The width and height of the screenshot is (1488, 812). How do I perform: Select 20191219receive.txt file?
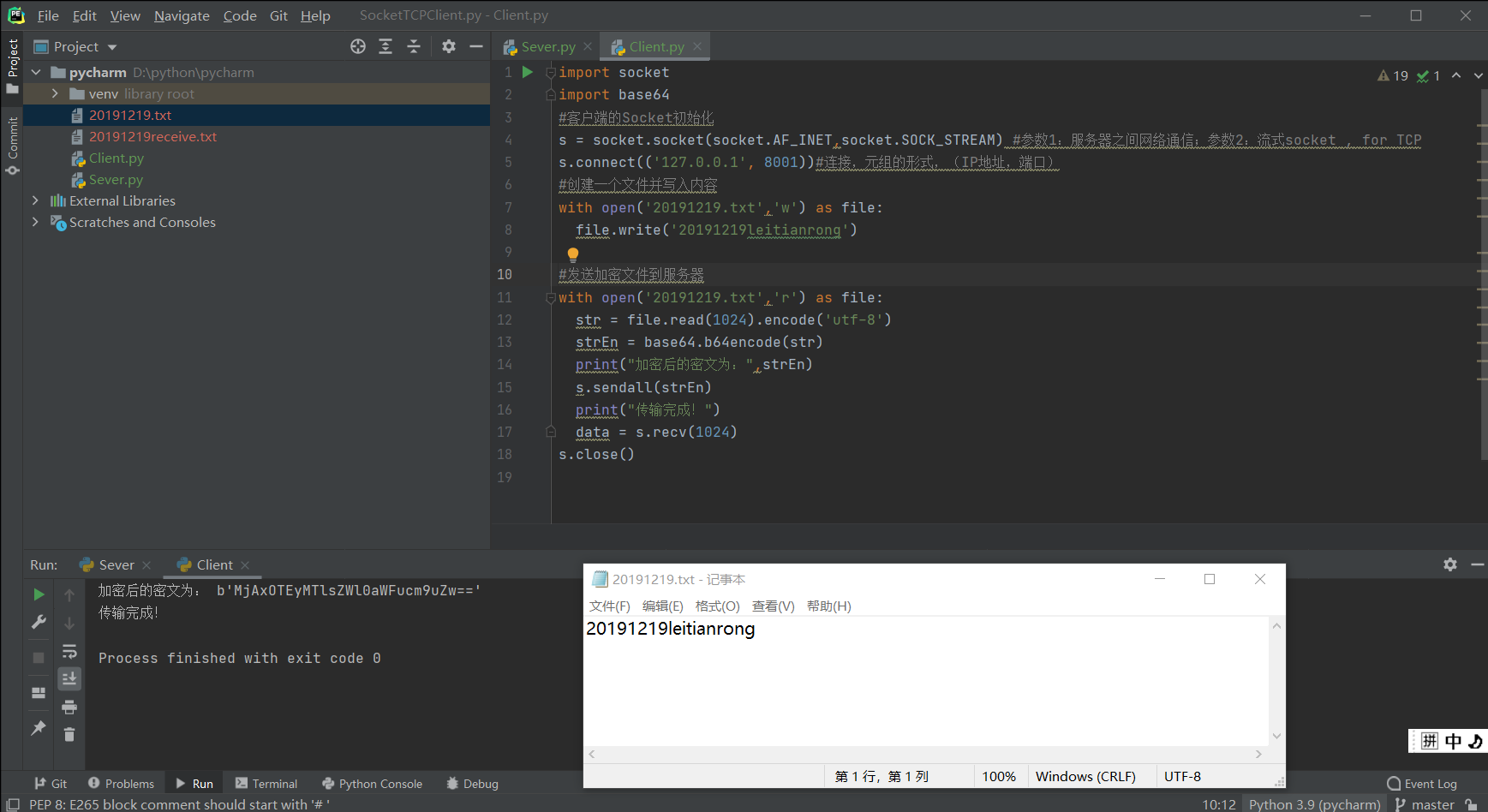[153, 136]
